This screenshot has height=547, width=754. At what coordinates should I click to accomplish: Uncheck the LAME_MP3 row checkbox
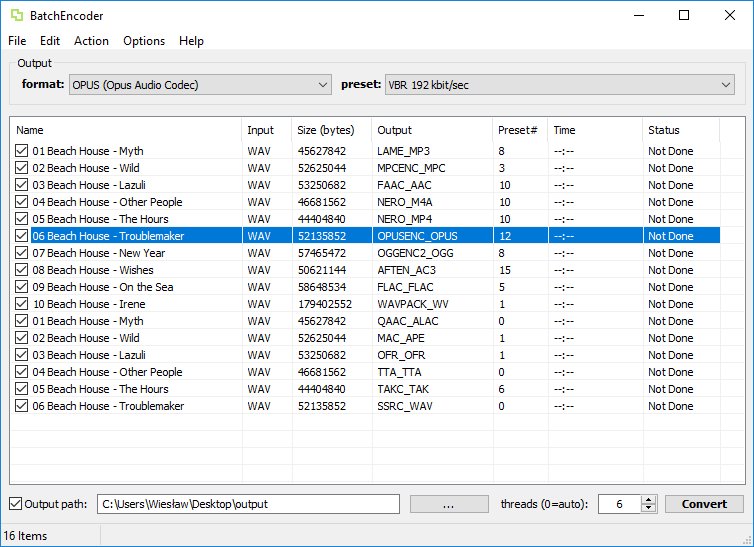[21, 151]
